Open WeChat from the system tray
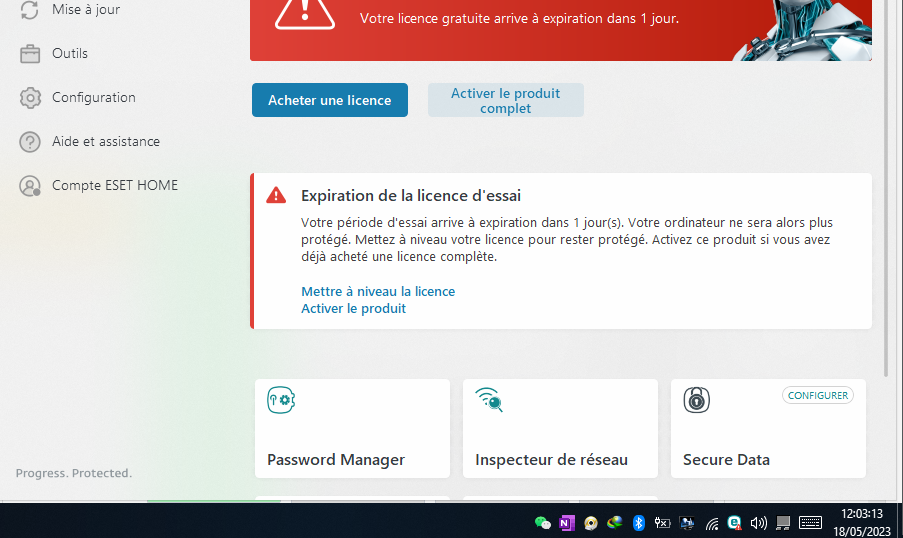 tap(542, 522)
